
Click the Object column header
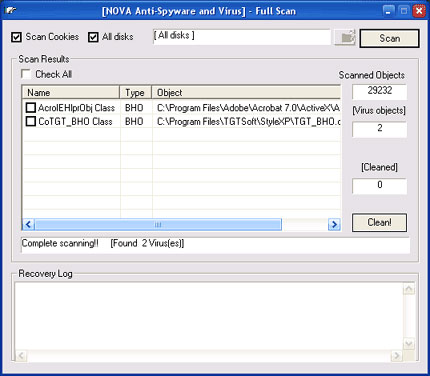(246, 92)
